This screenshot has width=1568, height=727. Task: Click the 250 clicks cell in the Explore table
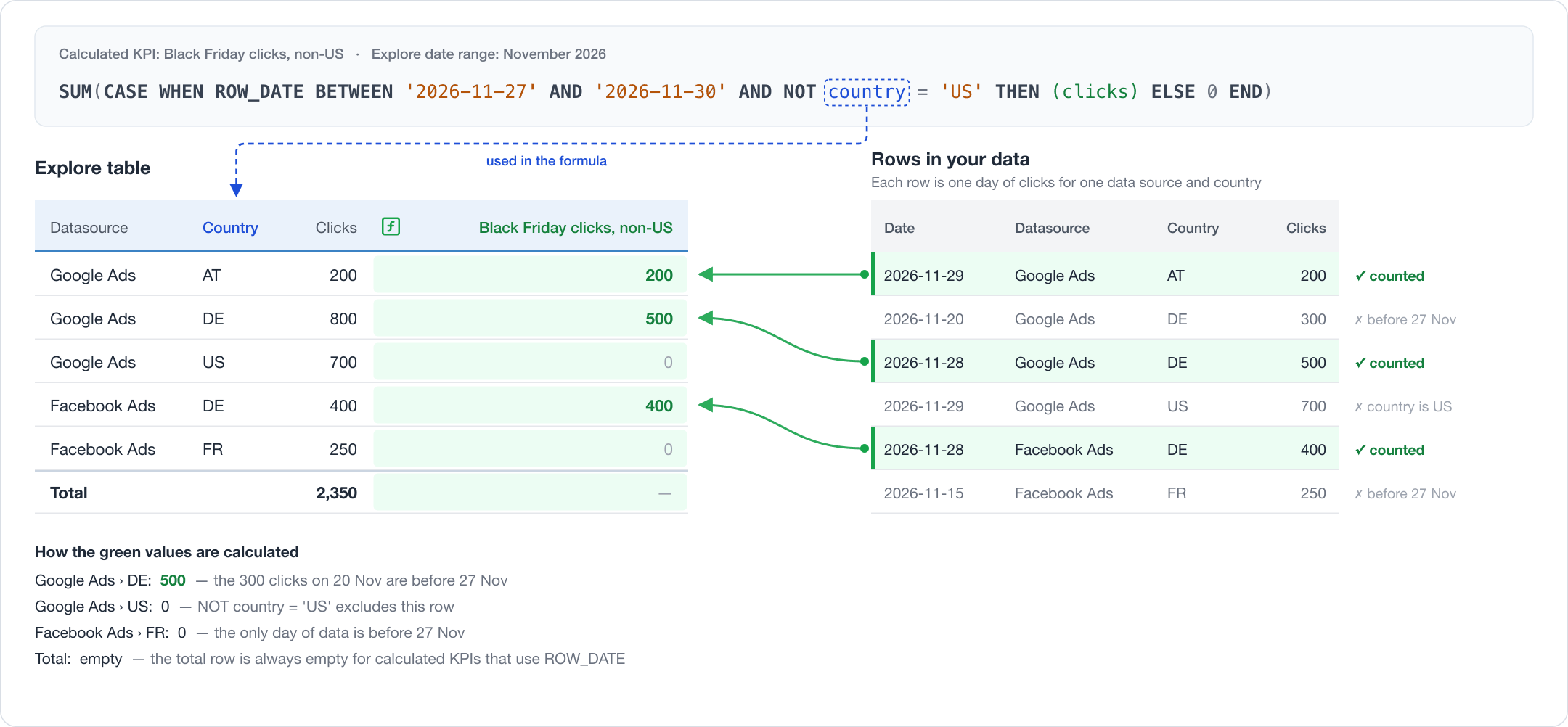[x=343, y=450]
